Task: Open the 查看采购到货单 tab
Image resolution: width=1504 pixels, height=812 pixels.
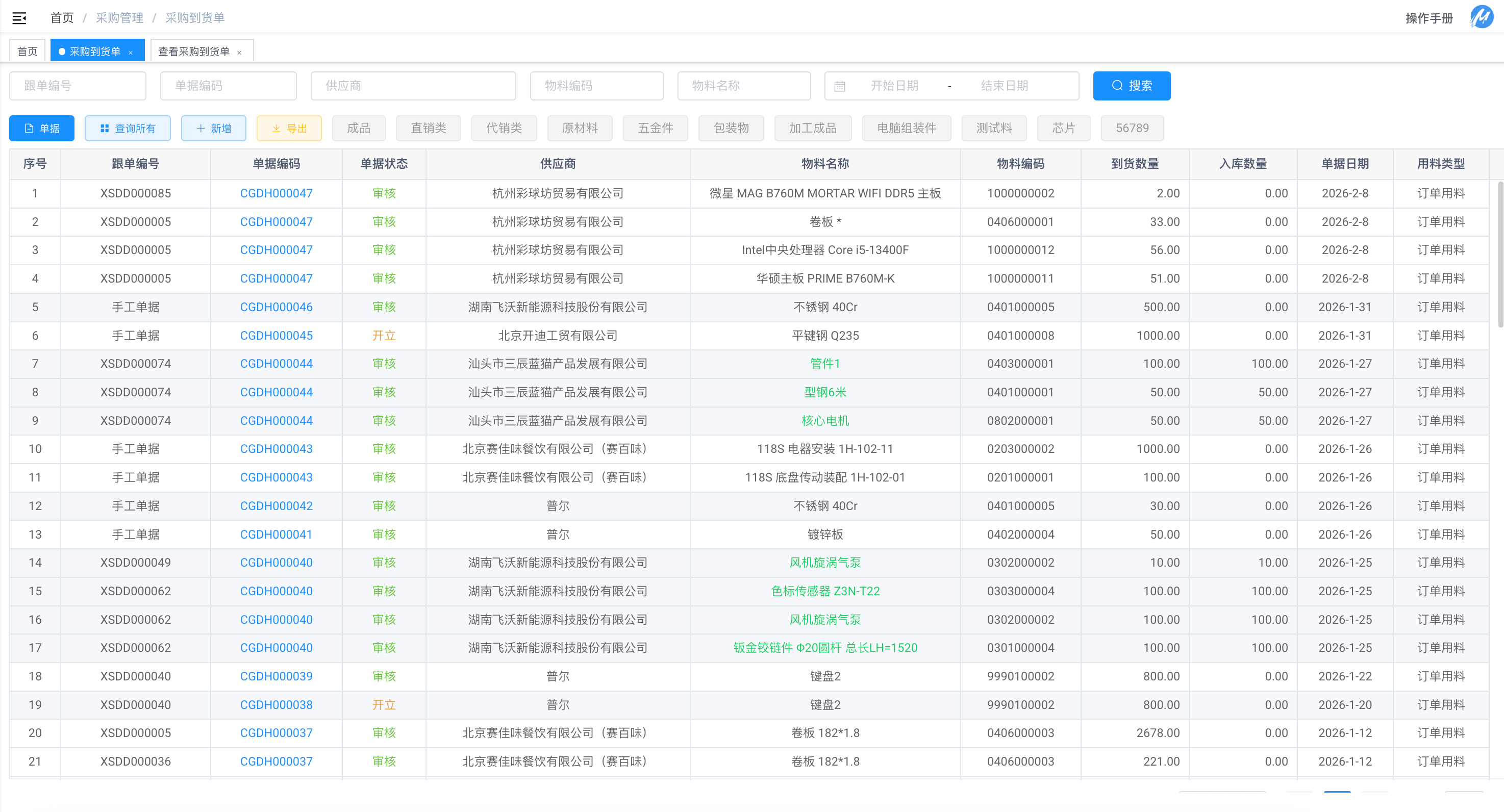Action: (x=194, y=52)
